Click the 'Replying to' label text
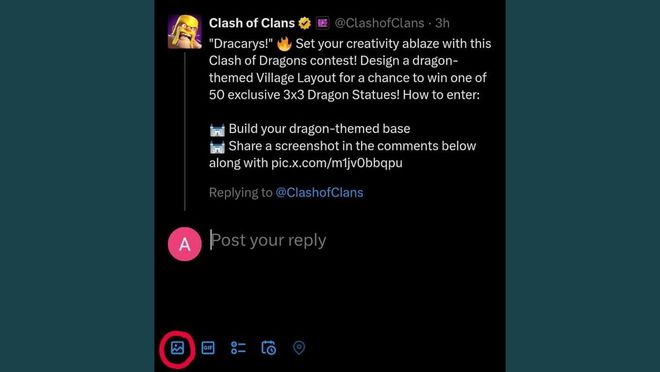The height and width of the screenshot is (372, 660). [241, 193]
